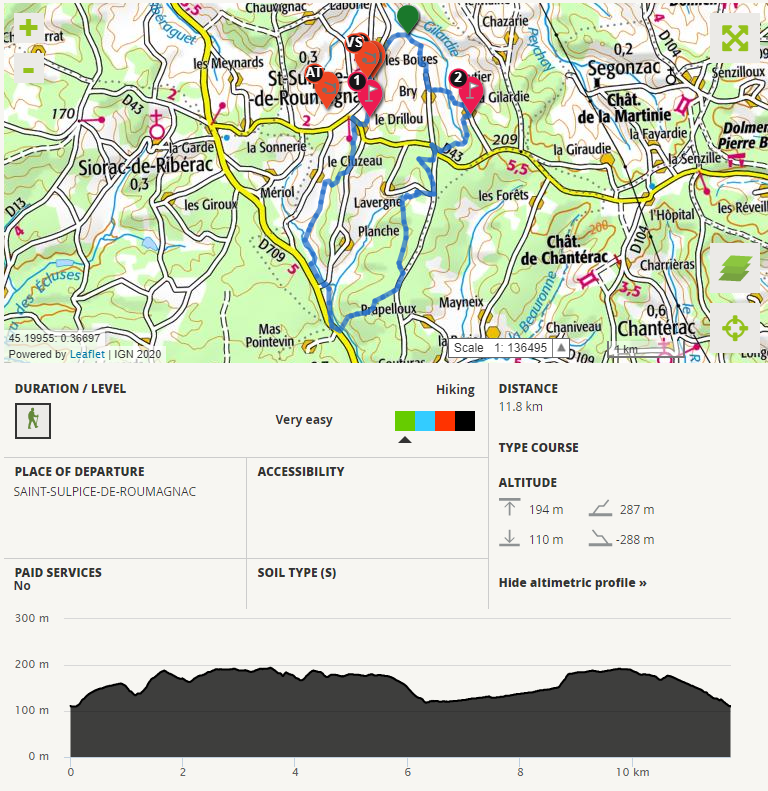Select the pink flag marker numbered 2
This screenshot has width=768, height=791.
pos(470,92)
